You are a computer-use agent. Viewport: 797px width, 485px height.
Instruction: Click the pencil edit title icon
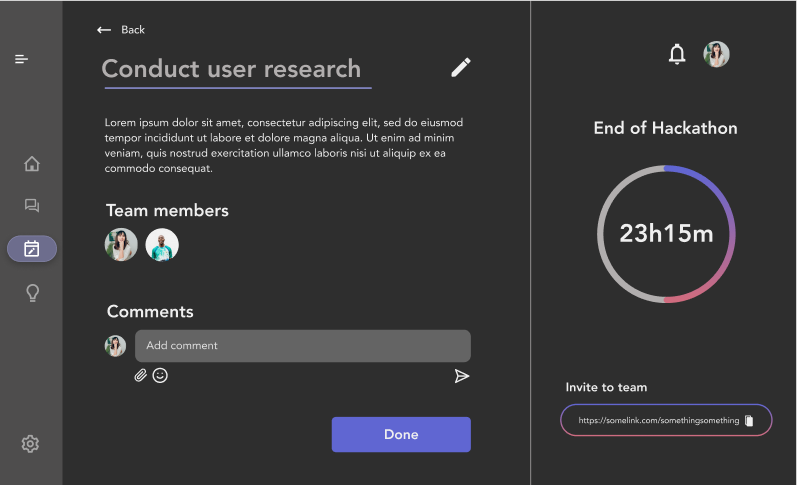460,67
